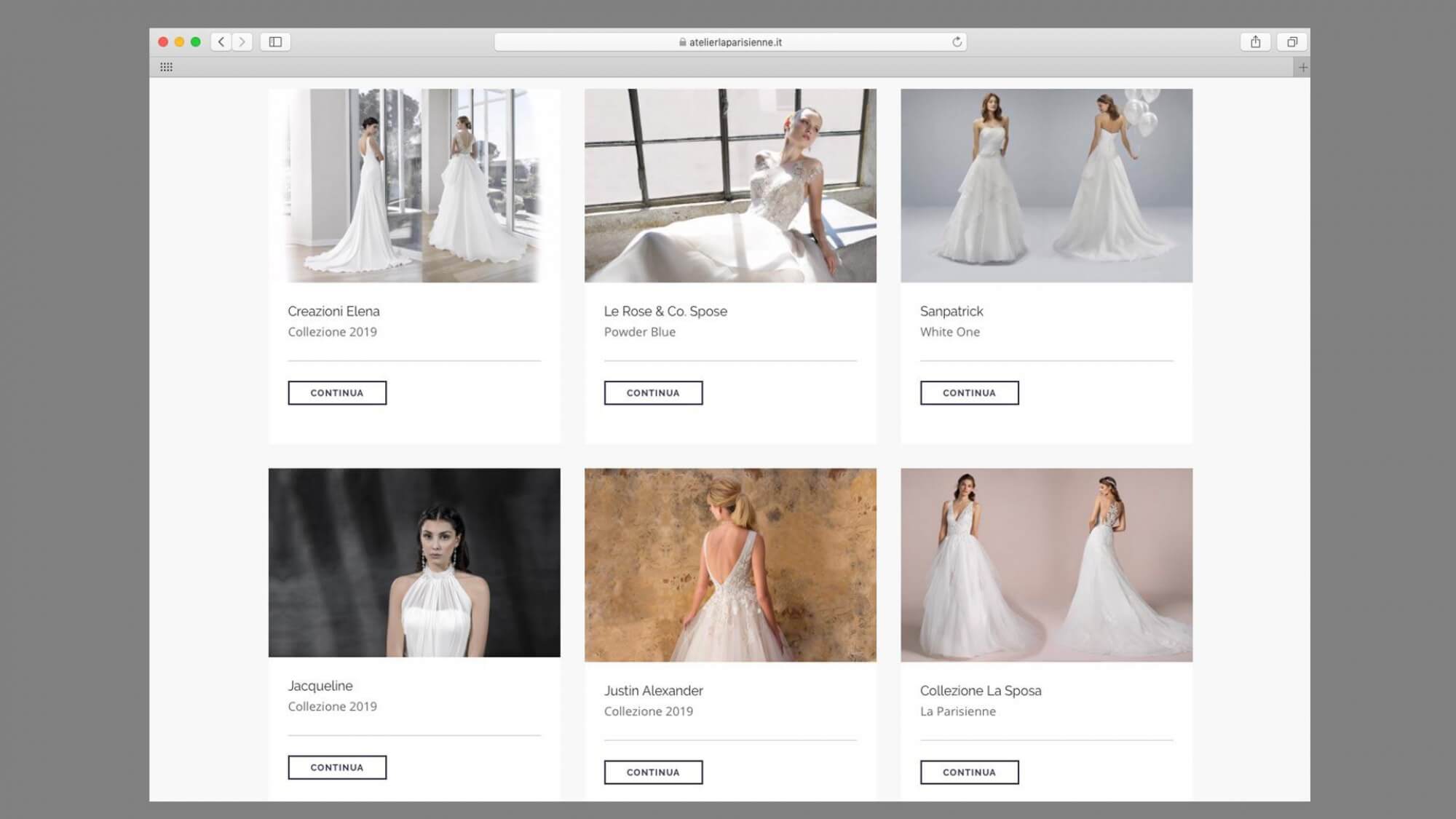Click the La Parisienne subtitle text

(x=957, y=711)
